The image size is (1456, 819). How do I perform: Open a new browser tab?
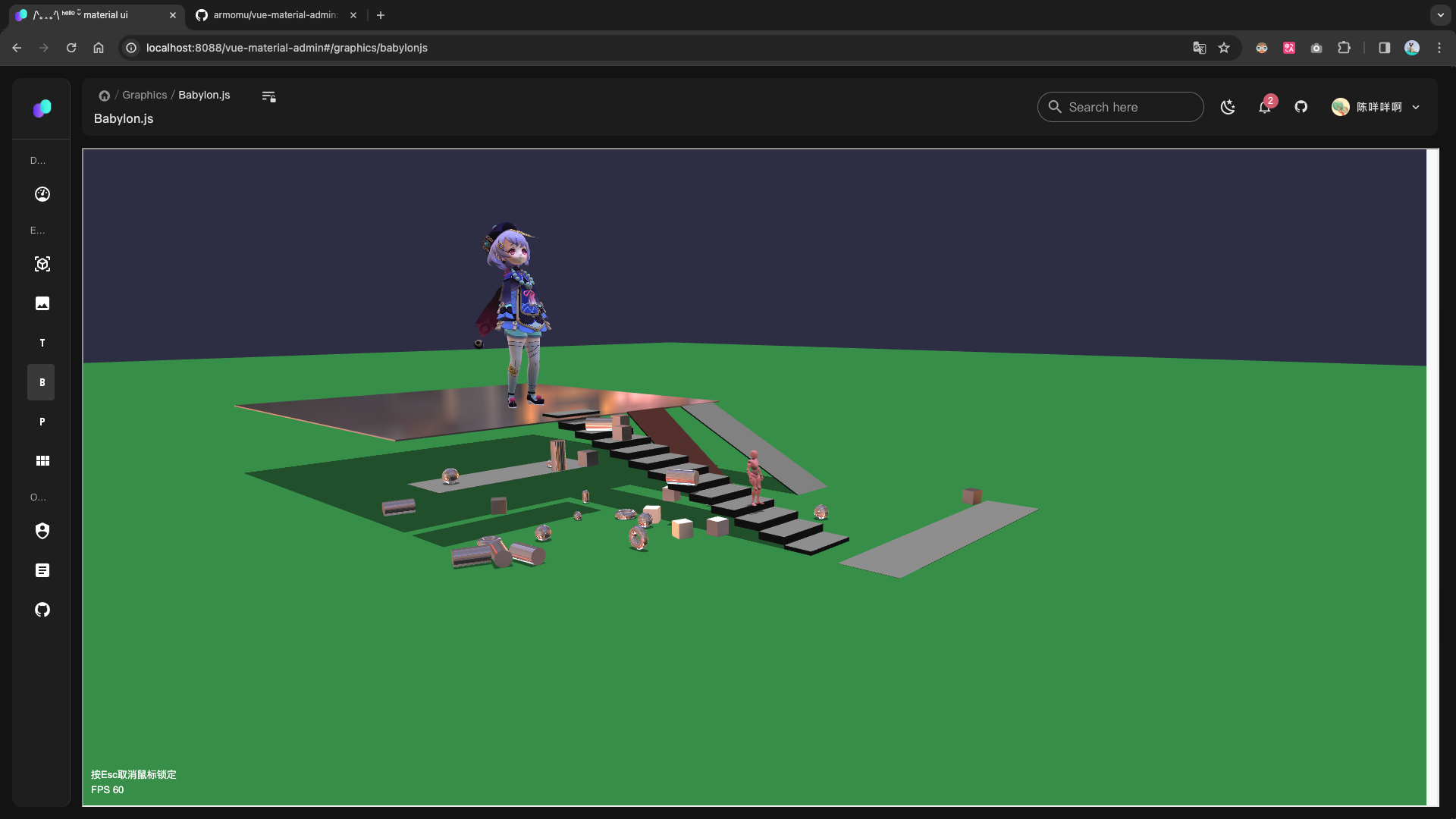(381, 15)
